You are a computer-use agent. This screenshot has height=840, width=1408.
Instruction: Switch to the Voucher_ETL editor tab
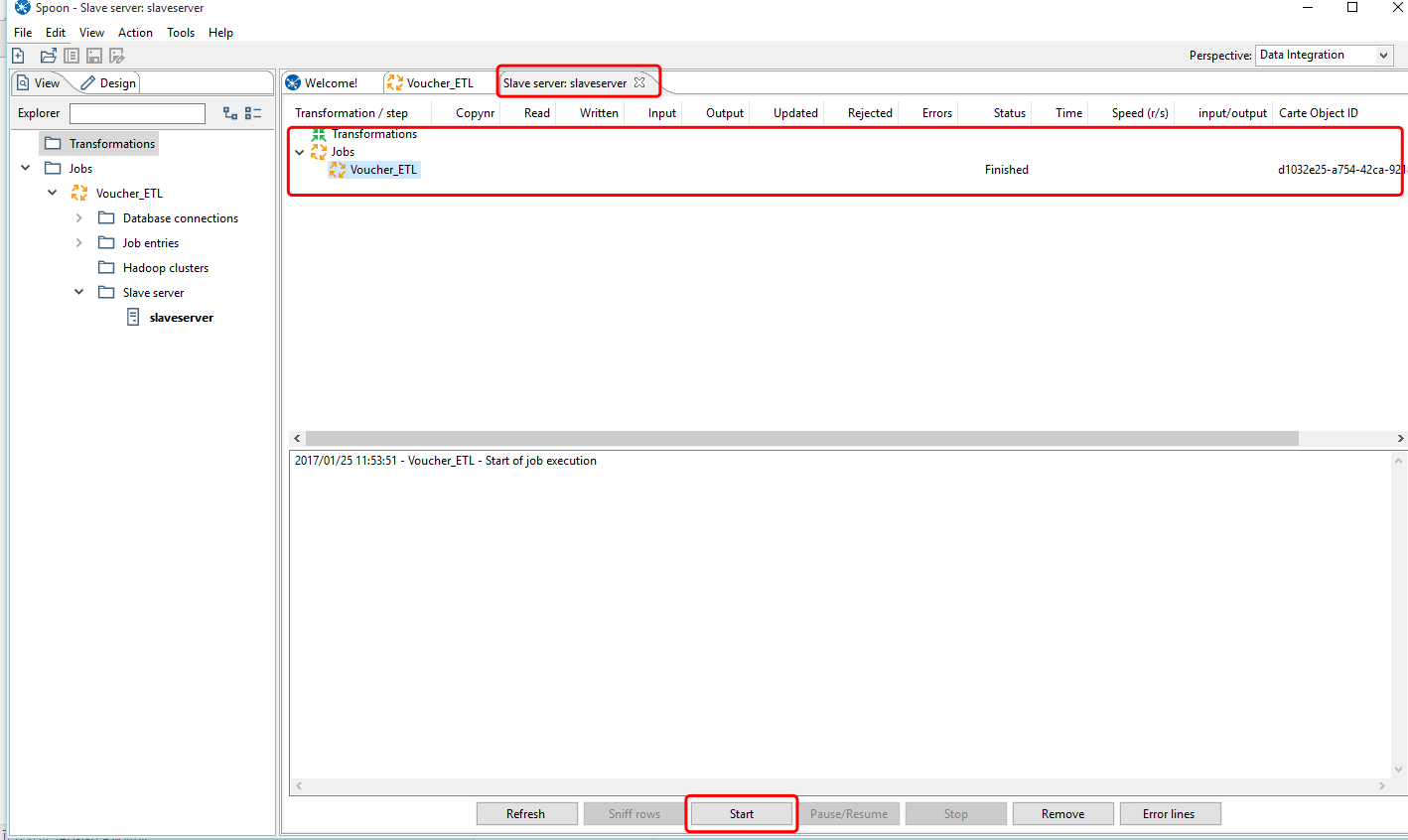coord(440,83)
